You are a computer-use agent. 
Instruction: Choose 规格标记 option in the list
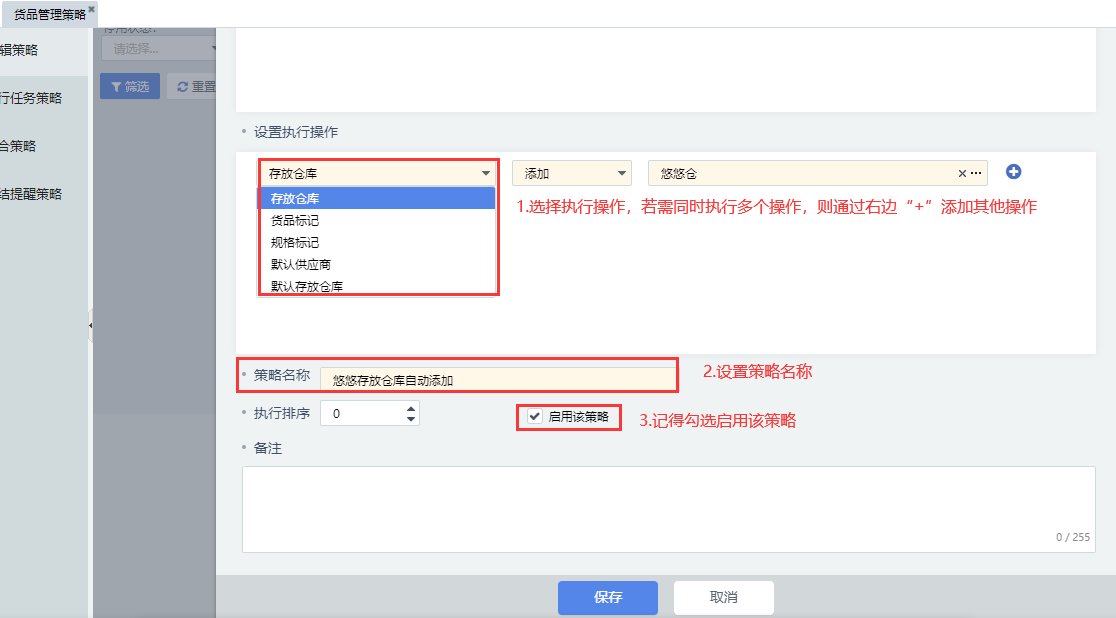click(x=296, y=242)
